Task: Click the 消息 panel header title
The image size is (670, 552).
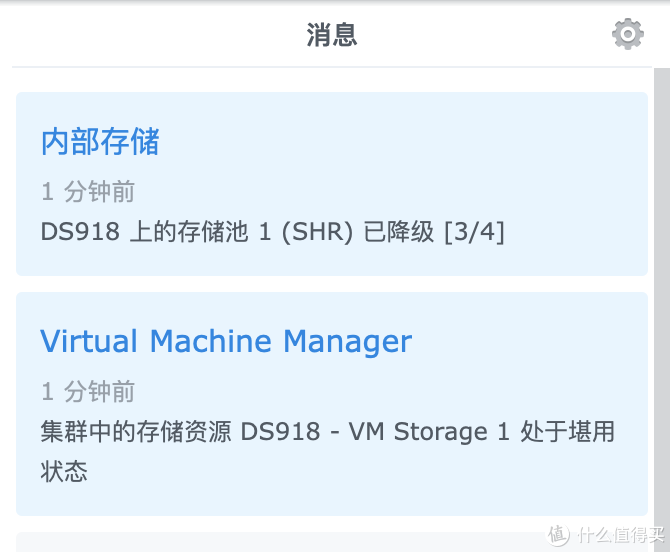Action: pyautogui.click(x=332, y=36)
